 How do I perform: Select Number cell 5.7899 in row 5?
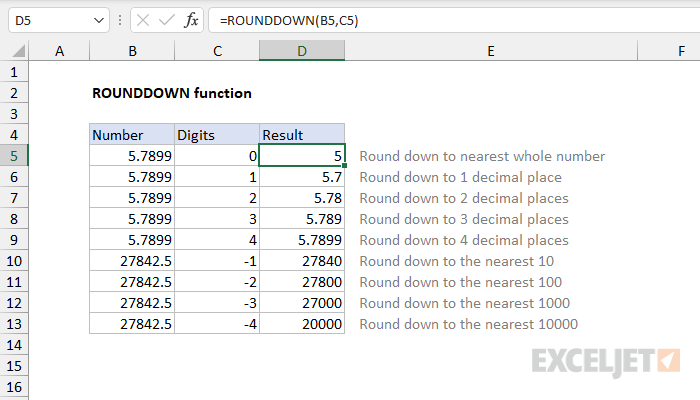[x=132, y=156]
